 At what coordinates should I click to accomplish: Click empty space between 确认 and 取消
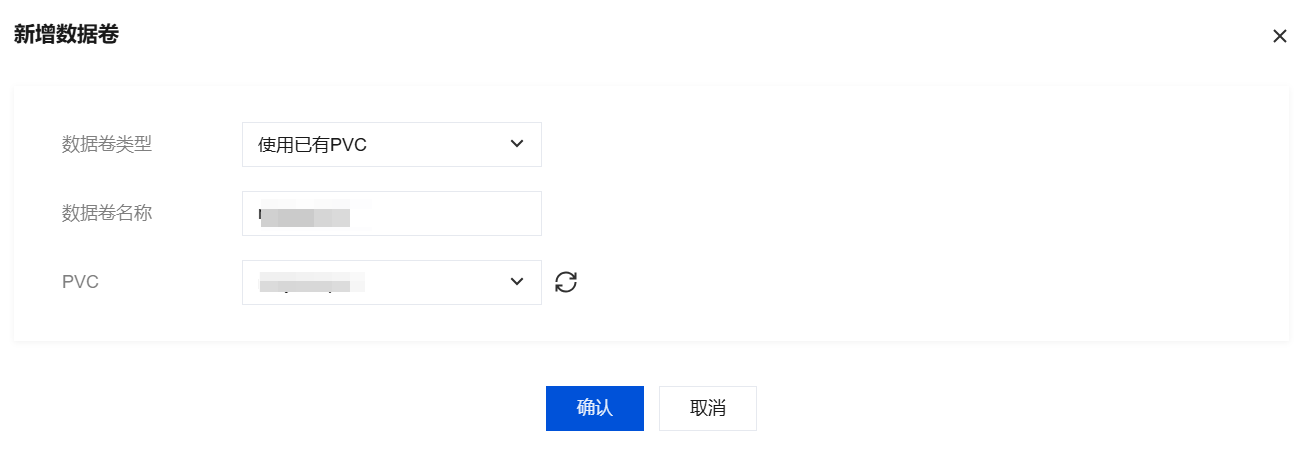pyautogui.click(x=651, y=408)
